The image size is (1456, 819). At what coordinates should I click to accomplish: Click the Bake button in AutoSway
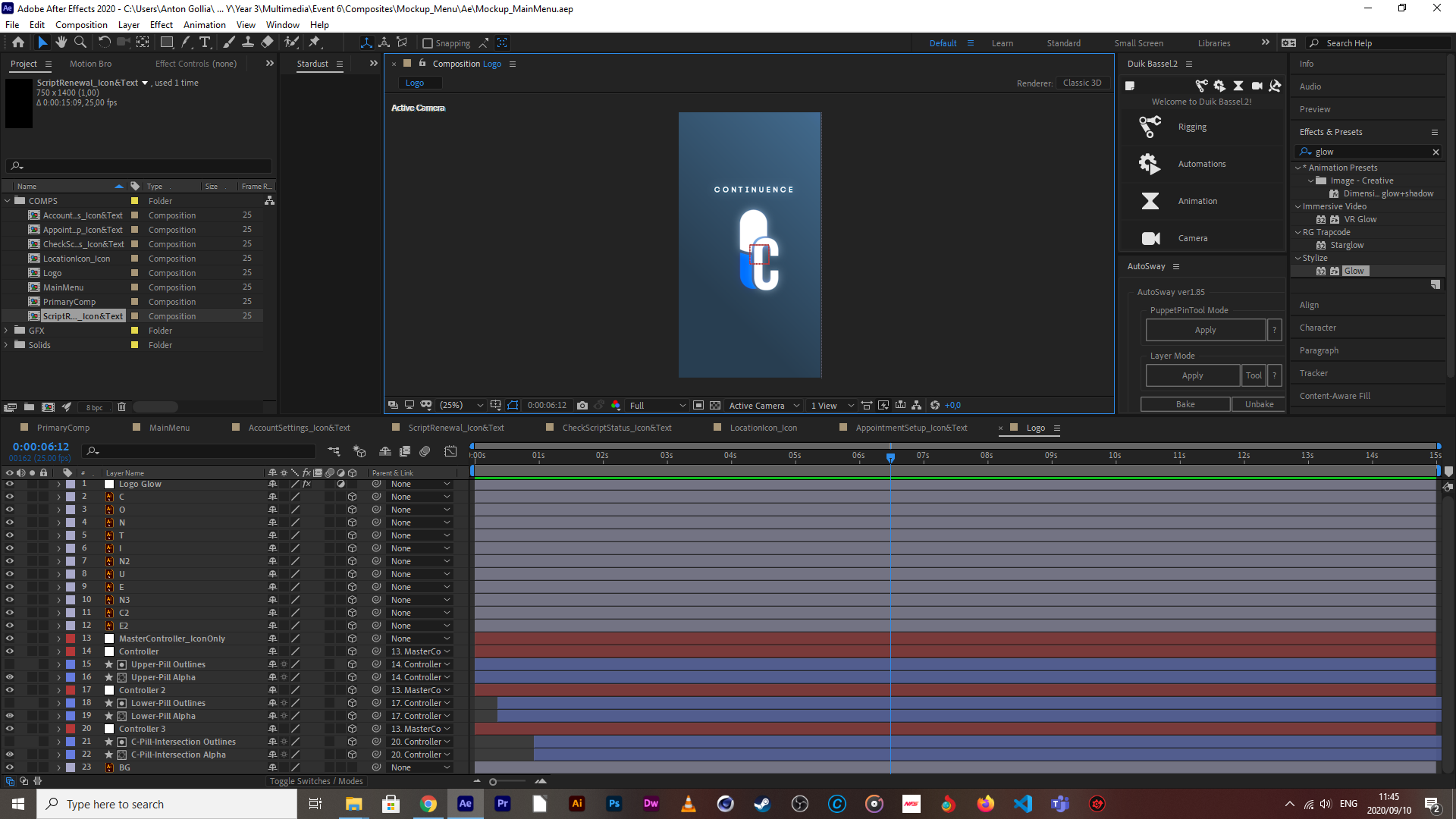1185,404
